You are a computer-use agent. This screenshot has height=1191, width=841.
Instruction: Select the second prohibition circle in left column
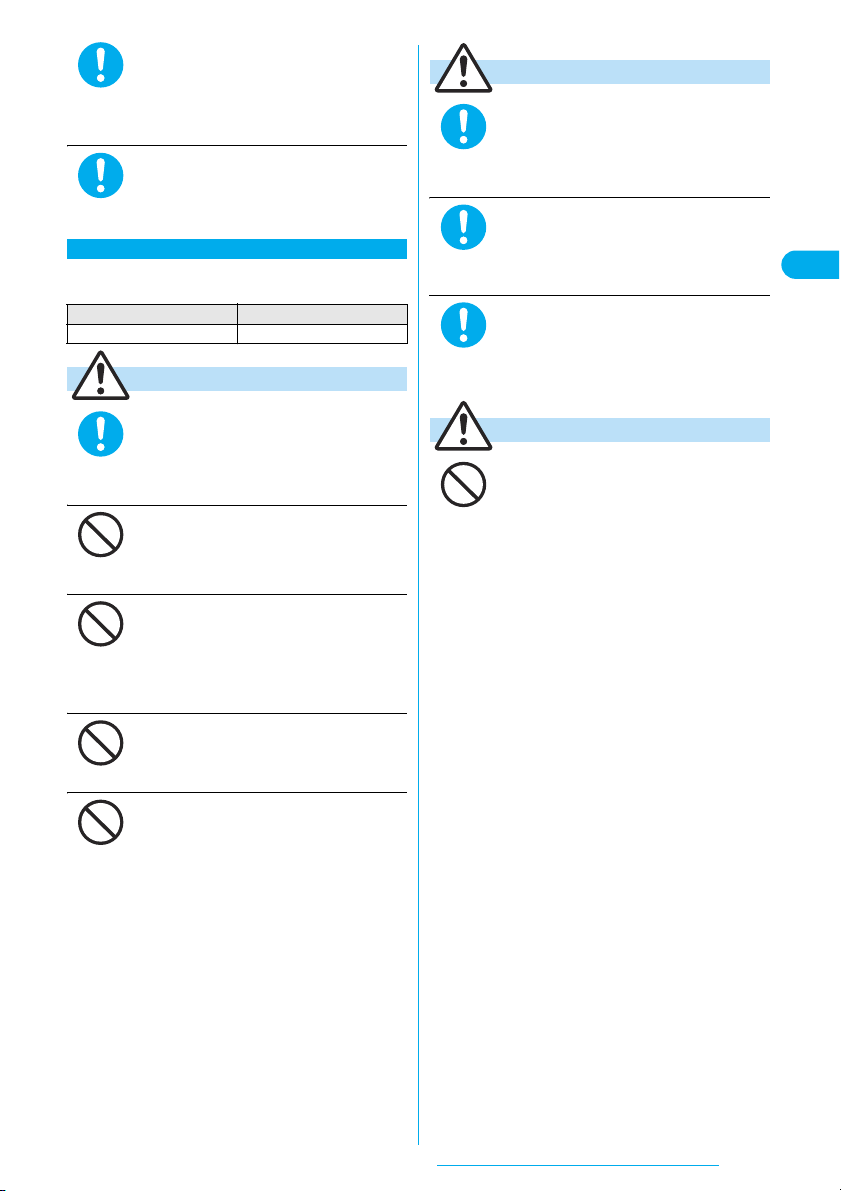point(101,624)
